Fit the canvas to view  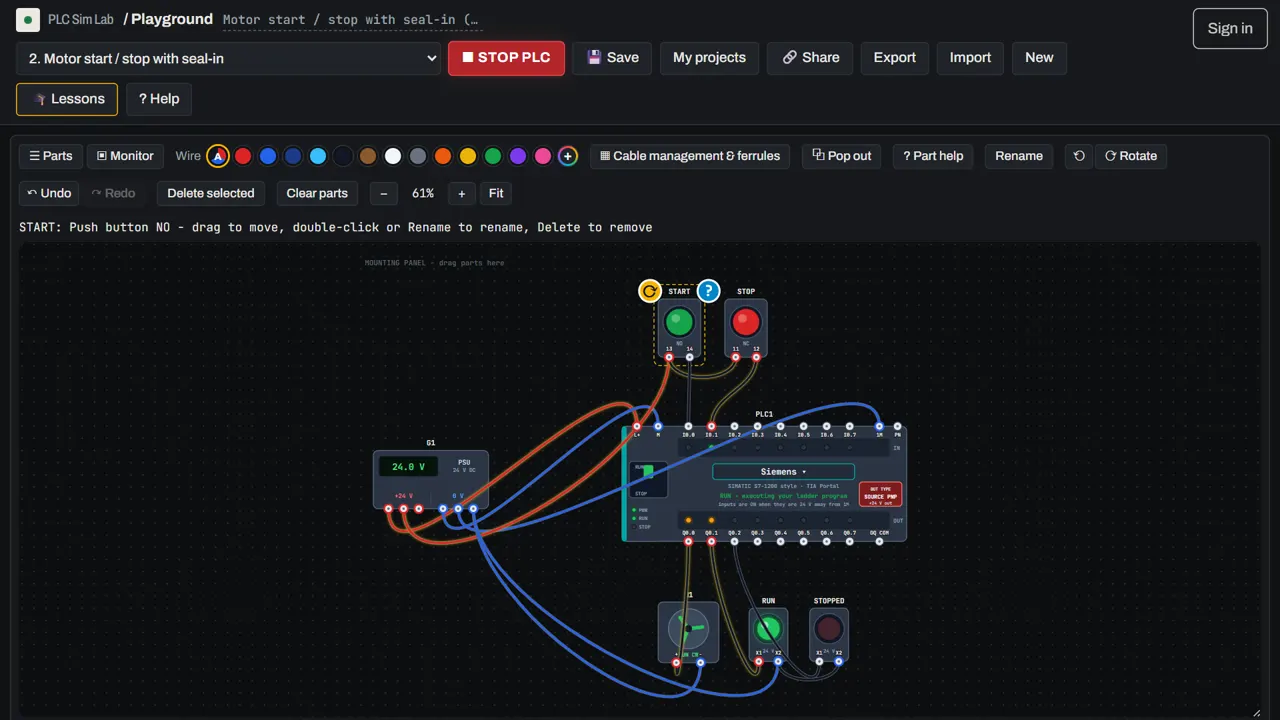coord(496,193)
